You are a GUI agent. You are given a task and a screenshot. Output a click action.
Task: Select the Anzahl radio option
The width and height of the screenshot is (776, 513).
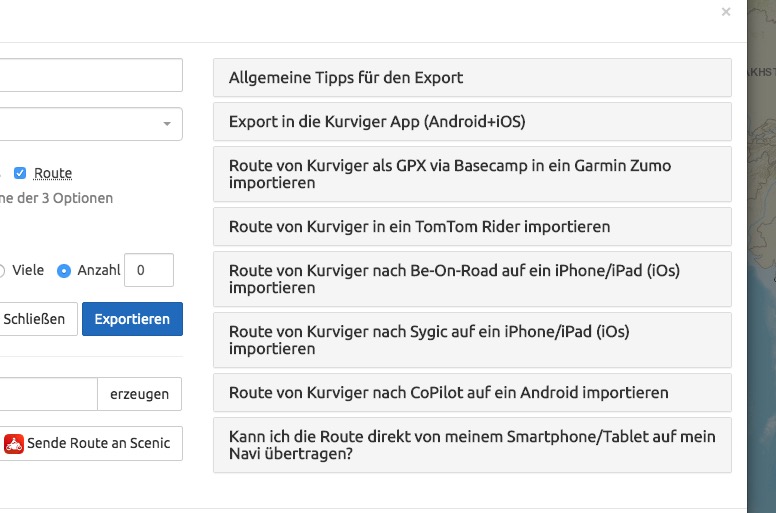click(64, 270)
